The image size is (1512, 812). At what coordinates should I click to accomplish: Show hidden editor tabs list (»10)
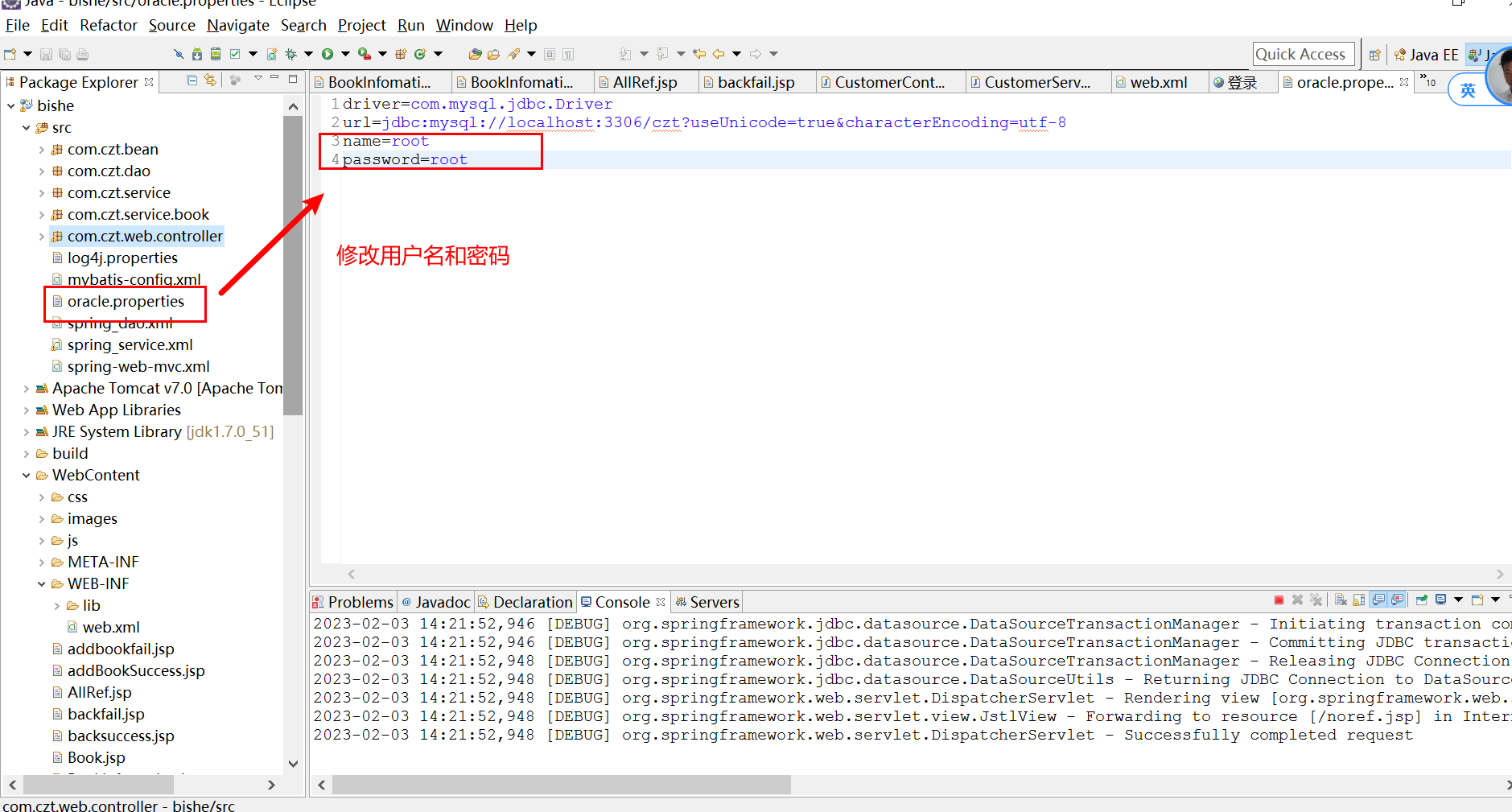[x=1428, y=81]
